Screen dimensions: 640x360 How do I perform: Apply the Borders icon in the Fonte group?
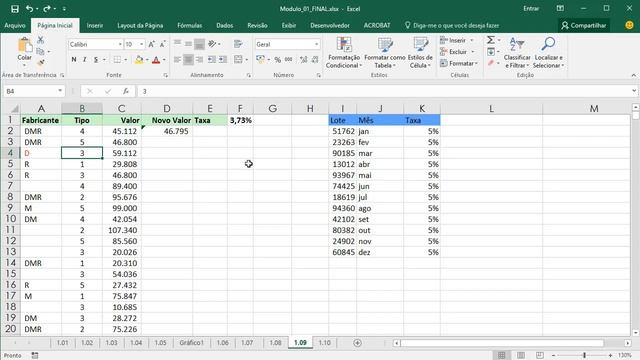click(117, 60)
